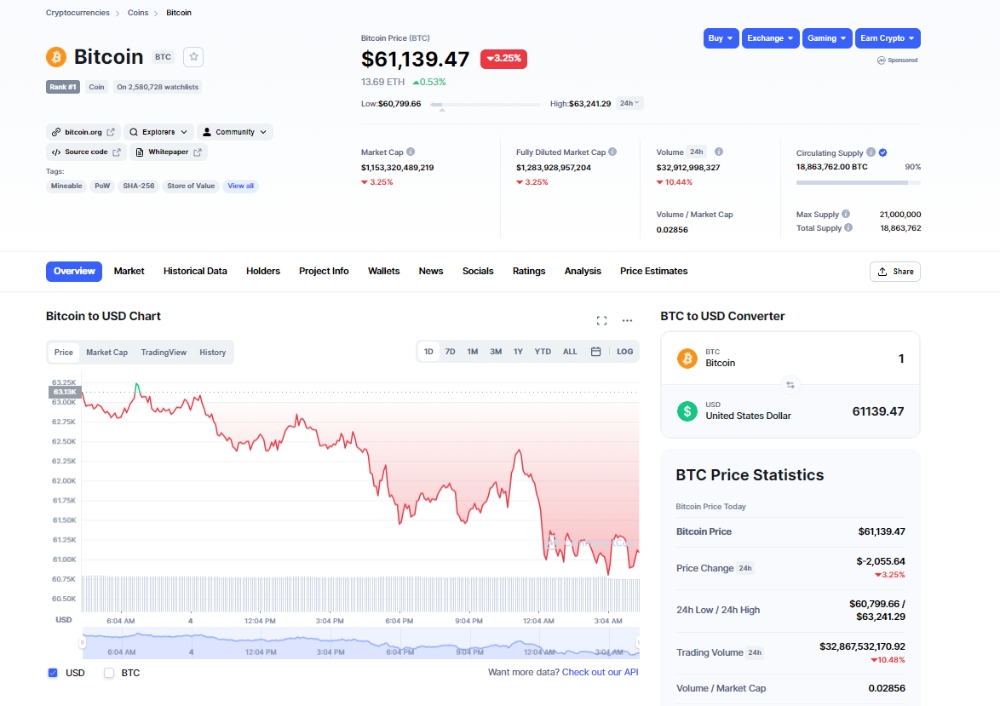The height and width of the screenshot is (706, 1000).
Task: Open the bitcoin.org website link
Action: click(x=84, y=132)
